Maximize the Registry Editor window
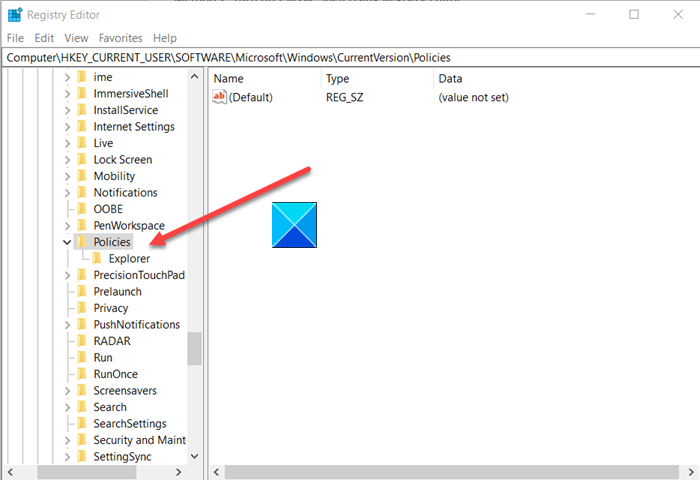Viewport: 700px width, 480px height. [634, 15]
